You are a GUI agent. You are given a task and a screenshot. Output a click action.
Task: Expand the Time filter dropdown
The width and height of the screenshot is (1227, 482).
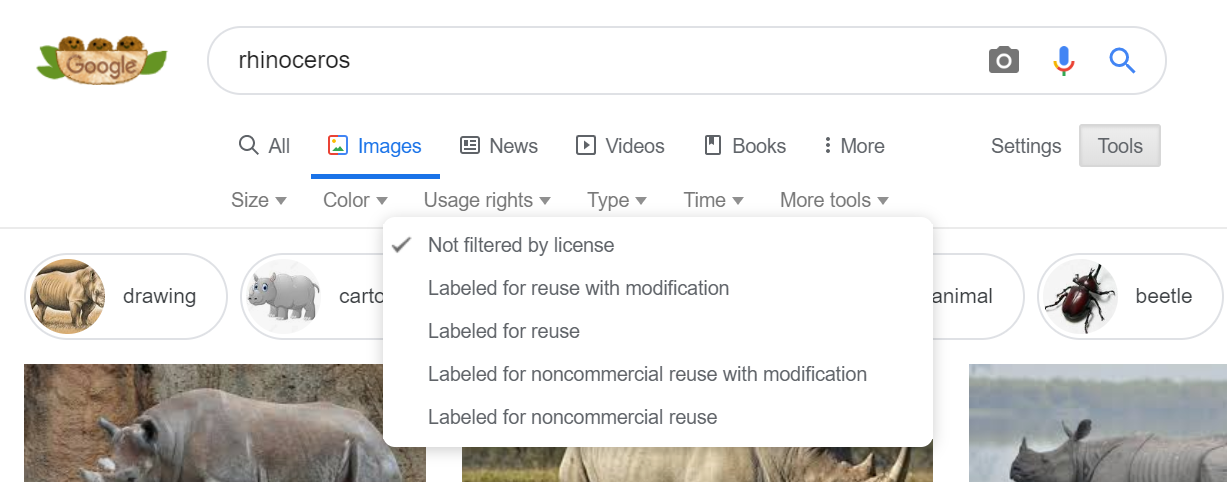point(713,200)
